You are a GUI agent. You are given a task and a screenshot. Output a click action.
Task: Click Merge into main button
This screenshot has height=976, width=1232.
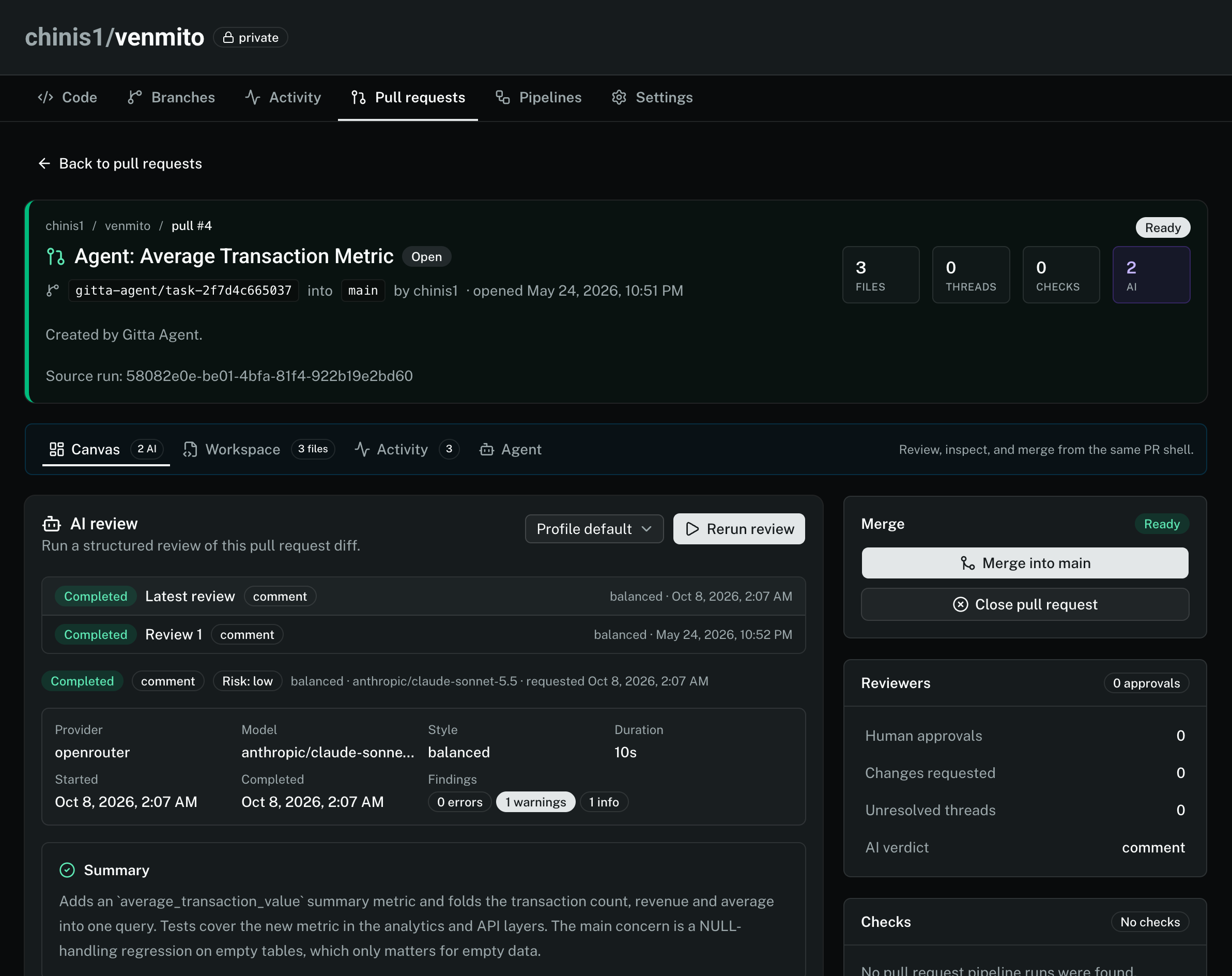click(x=1025, y=563)
